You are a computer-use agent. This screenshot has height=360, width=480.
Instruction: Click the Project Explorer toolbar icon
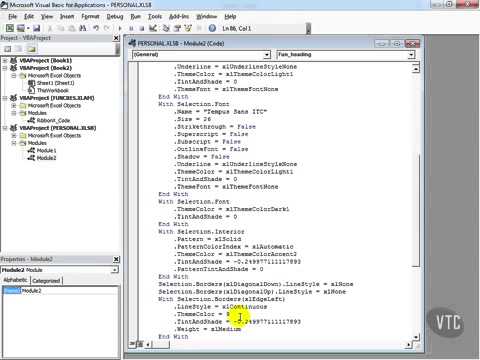[x=166, y=28]
